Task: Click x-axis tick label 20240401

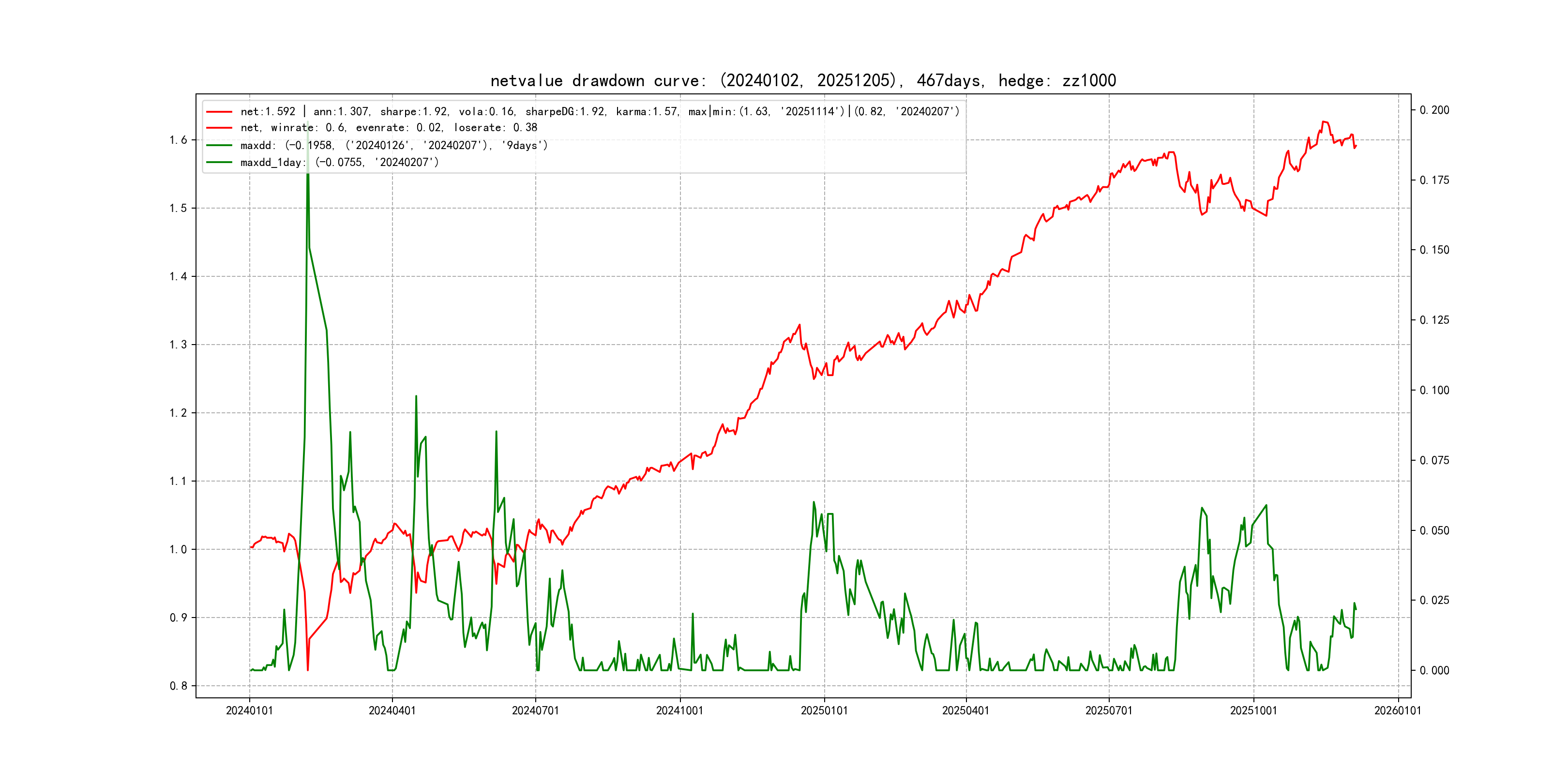Action: (x=392, y=711)
